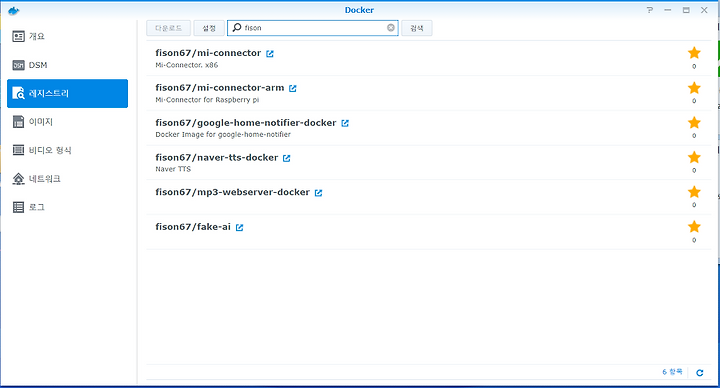Click the 'Naver TTS' description
The image size is (720, 388).
click(173, 169)
